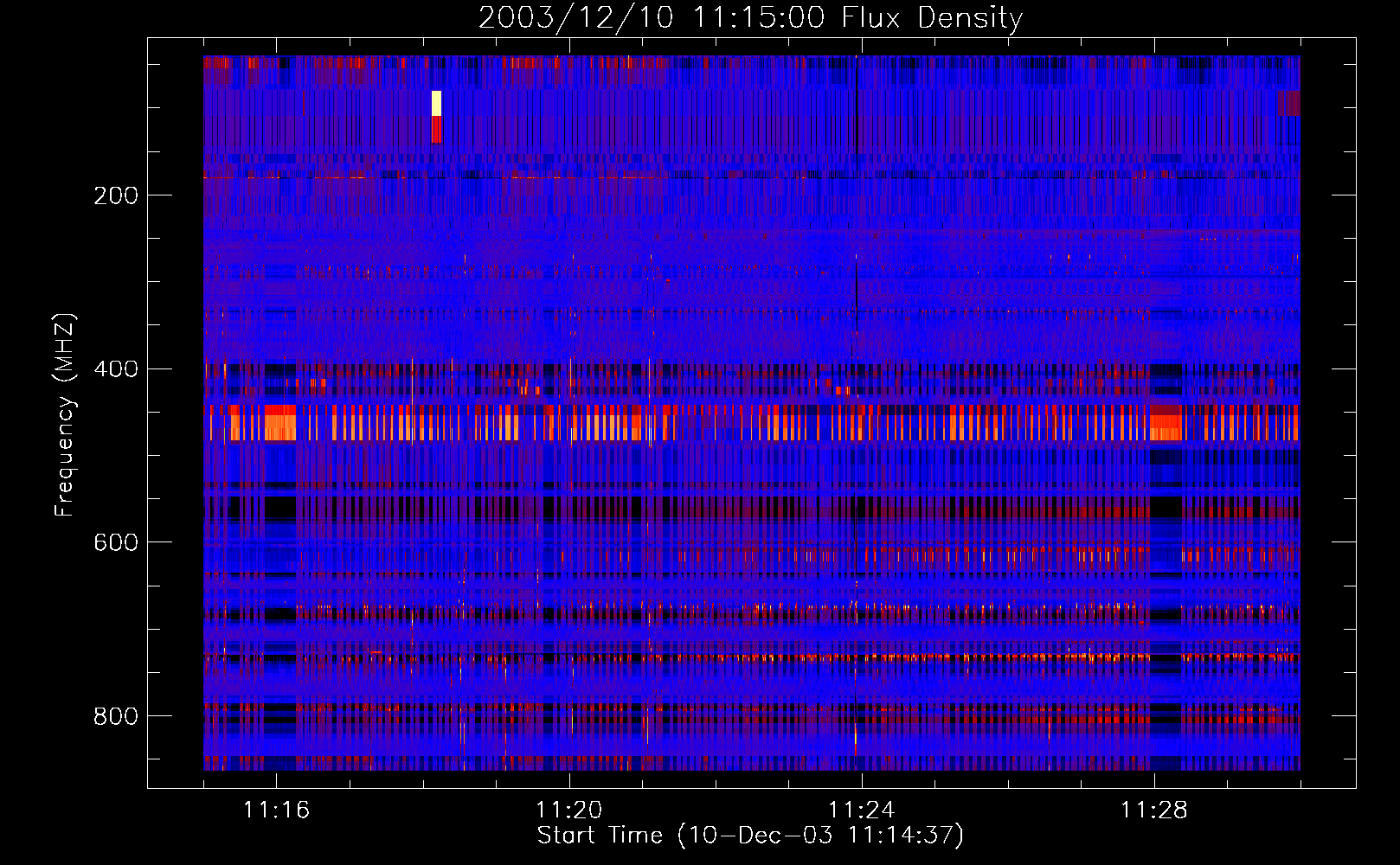Screen dimensions: 1400x865
Task: Click the 'Frequency (MHZ)' y-axis label
Action: (x=64, y=415)
